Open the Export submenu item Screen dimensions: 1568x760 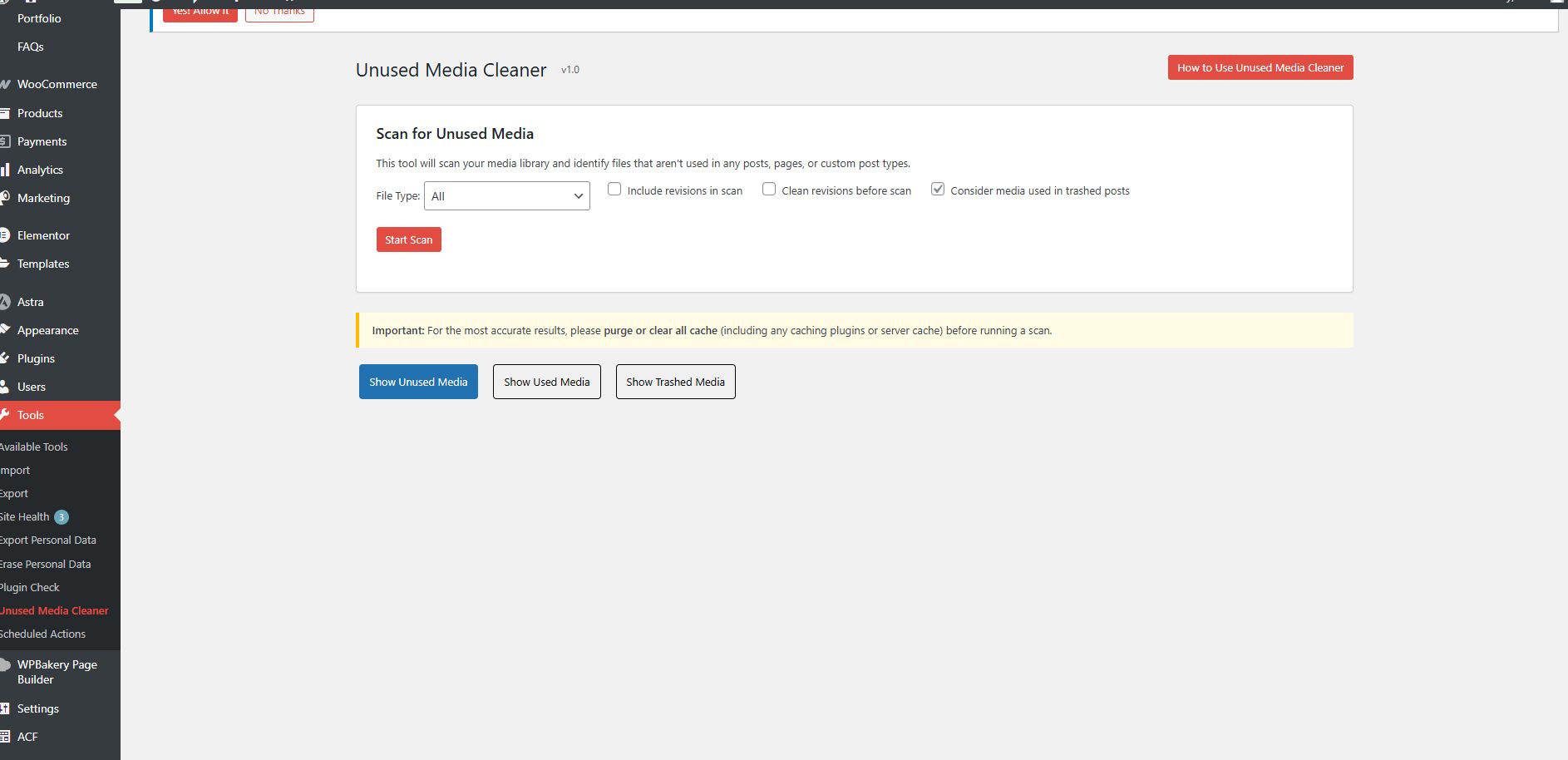tap(14, 493)
